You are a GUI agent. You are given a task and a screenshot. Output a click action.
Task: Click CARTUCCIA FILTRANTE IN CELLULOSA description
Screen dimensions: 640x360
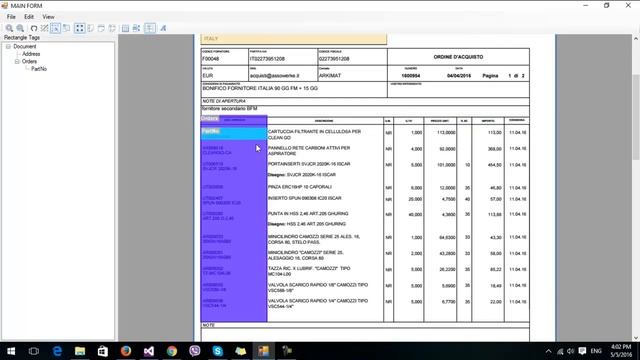(314, 134)
